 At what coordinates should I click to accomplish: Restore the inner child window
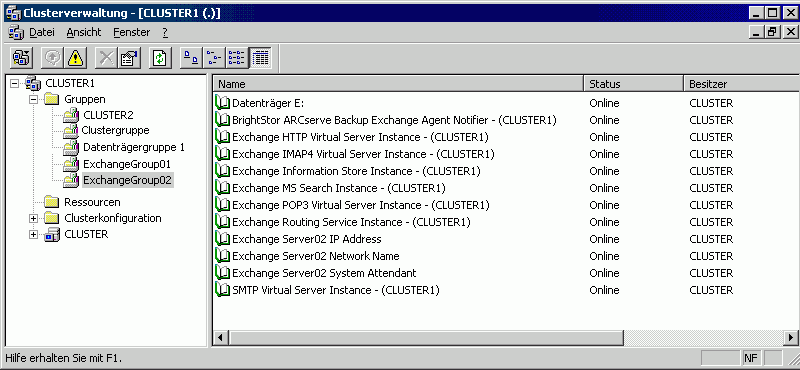(772, 32)
